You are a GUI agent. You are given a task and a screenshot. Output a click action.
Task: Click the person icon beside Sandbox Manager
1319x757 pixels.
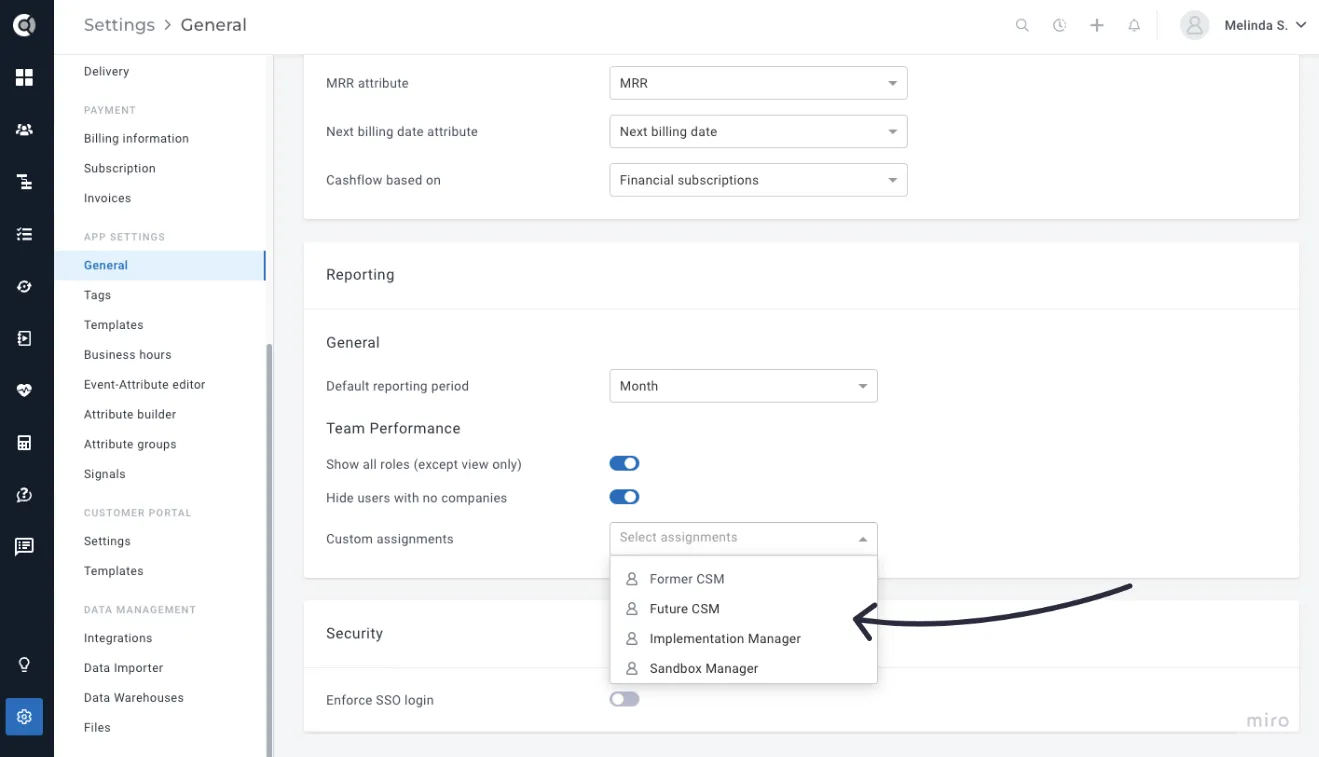(x=632, y=668)
